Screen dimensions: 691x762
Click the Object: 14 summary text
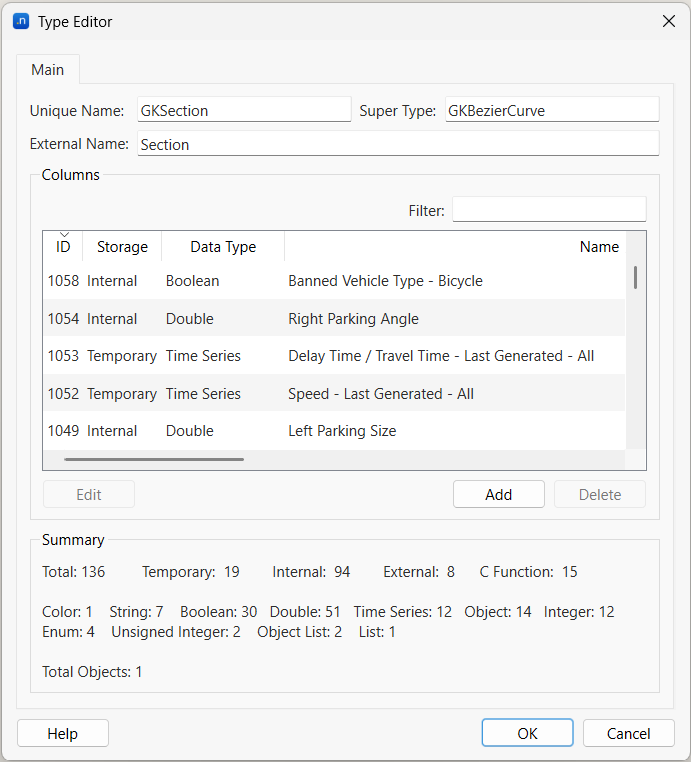coord(498,612)
